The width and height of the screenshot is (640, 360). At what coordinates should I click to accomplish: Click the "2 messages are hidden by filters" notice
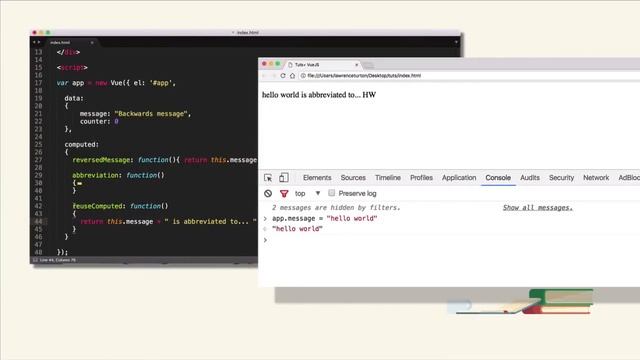click(336, 207)
